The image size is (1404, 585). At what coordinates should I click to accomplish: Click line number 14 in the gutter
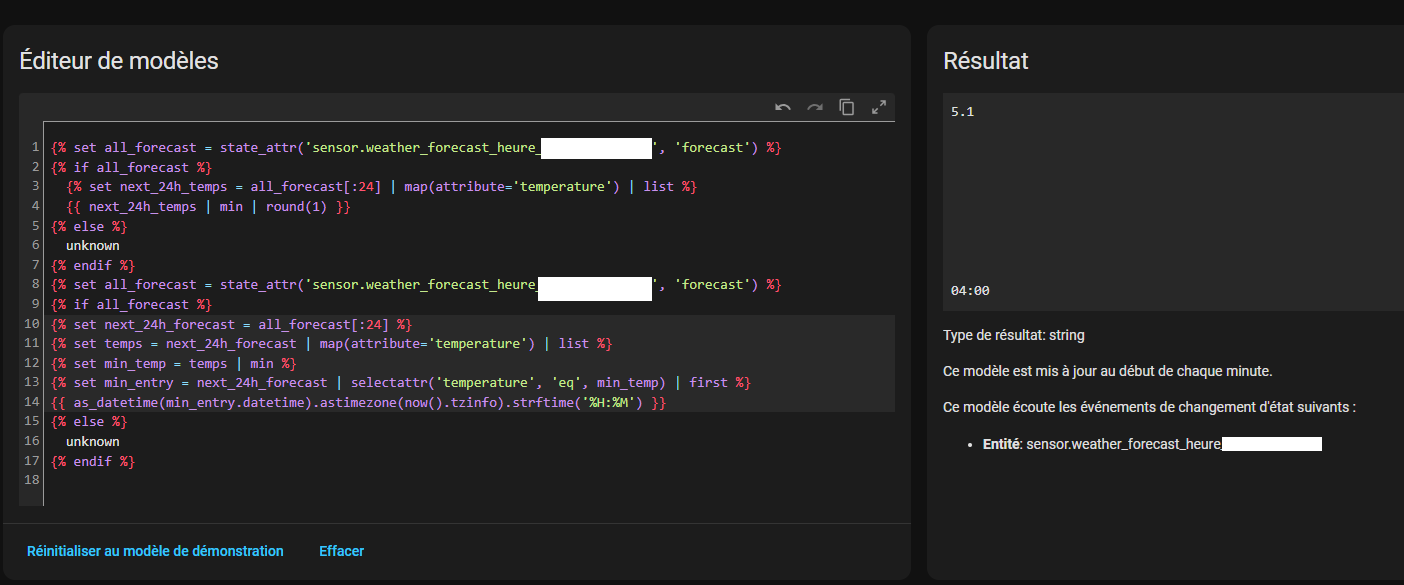[x=31, y=402]
